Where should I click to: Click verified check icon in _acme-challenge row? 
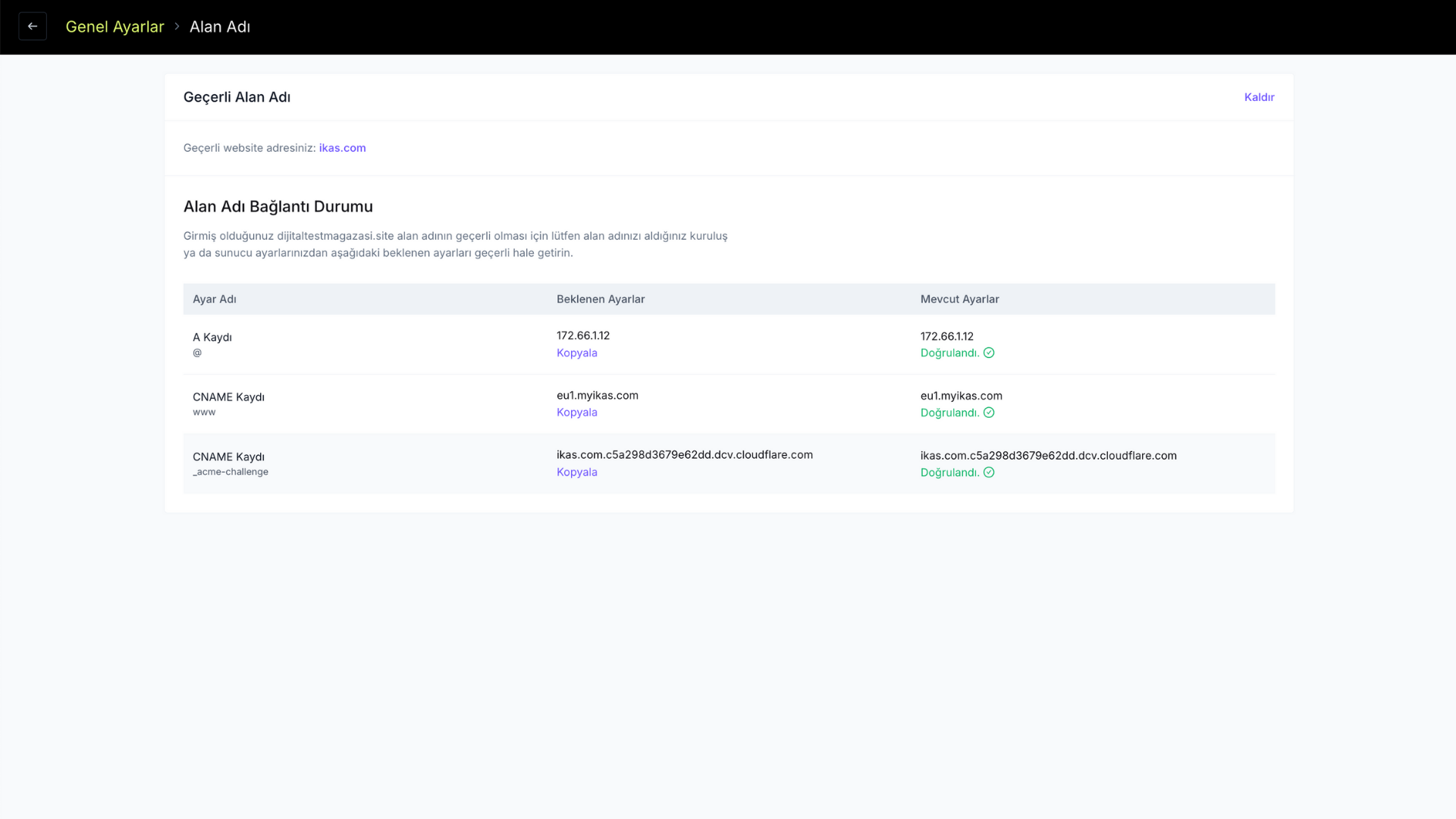pyautogui.click(x=989, y=472)
